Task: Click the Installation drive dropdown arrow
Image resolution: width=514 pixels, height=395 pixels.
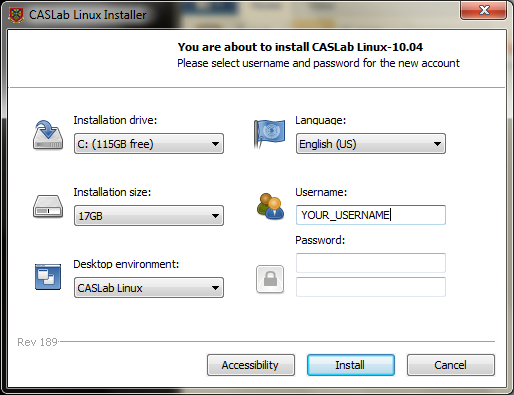Action: 215,144
